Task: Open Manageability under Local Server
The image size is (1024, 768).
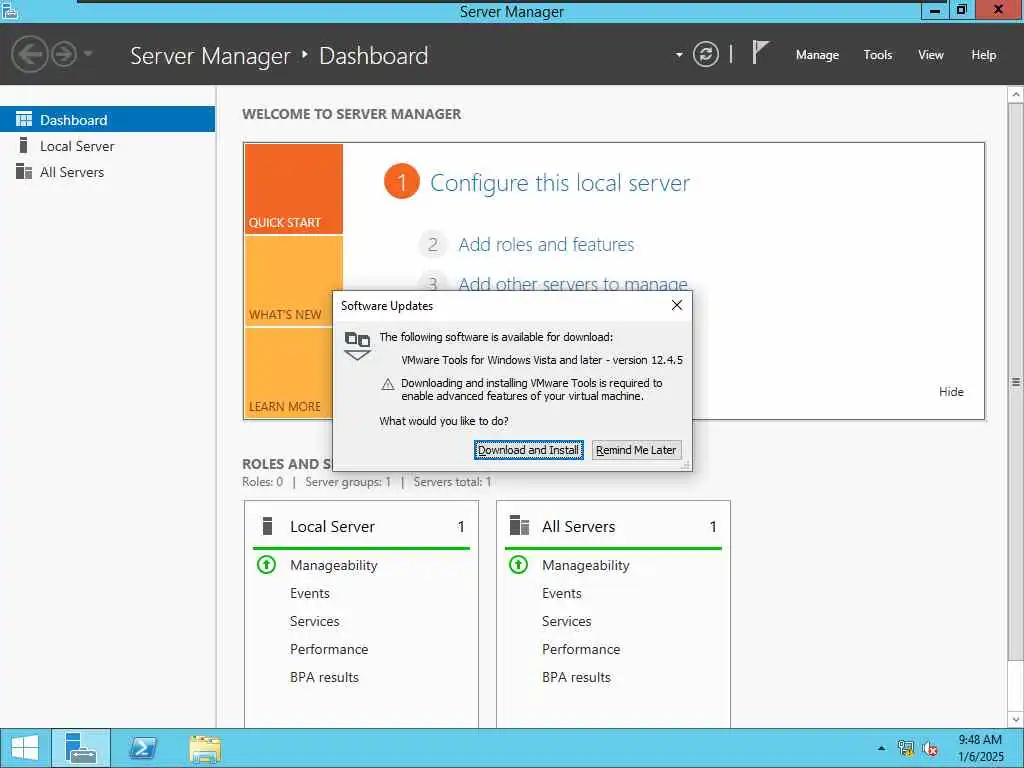Action: [x=333, y=565]
